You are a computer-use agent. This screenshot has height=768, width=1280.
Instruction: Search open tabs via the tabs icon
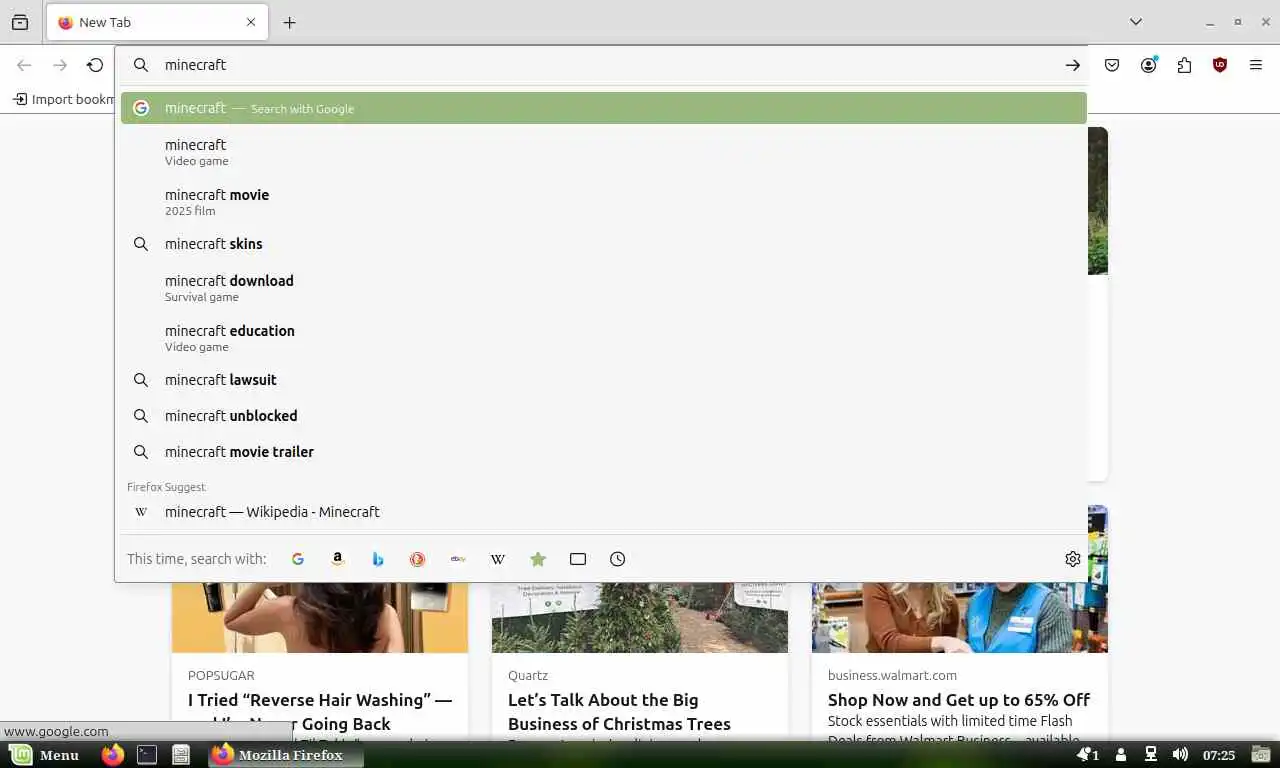point(578,559)
